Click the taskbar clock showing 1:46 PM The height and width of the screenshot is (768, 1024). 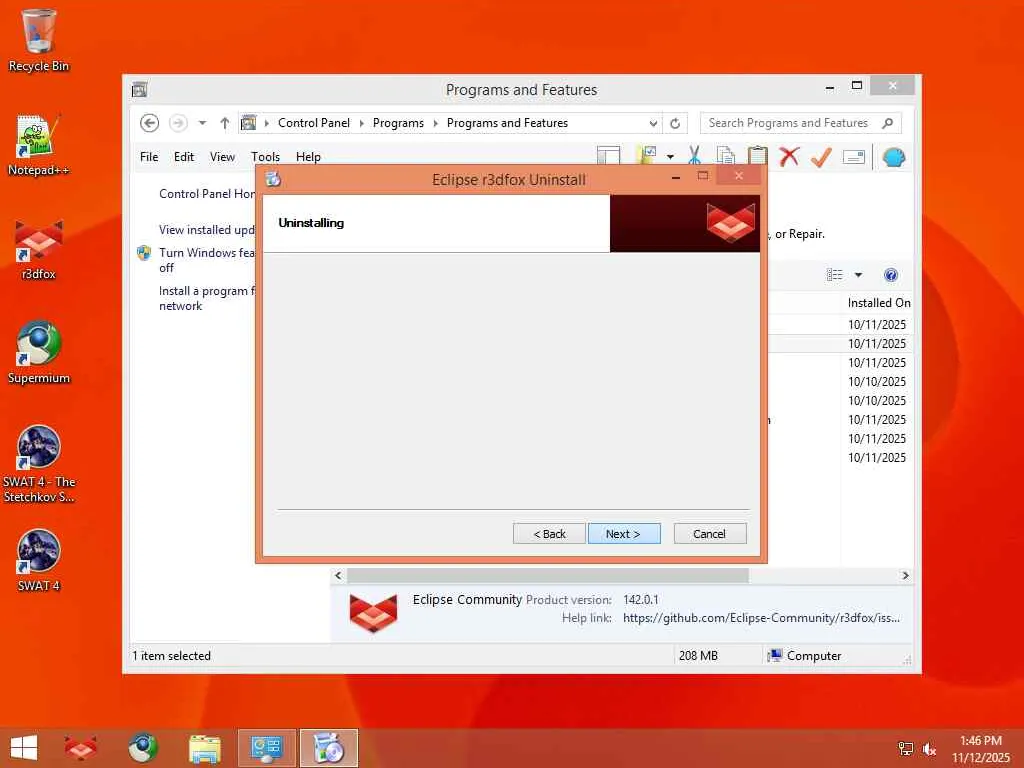[x=980, y=749]
